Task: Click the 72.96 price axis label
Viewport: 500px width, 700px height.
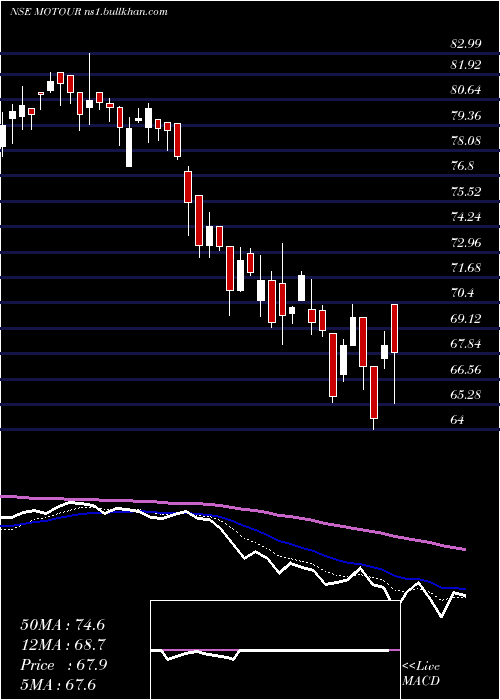Action: coord(466,242)
